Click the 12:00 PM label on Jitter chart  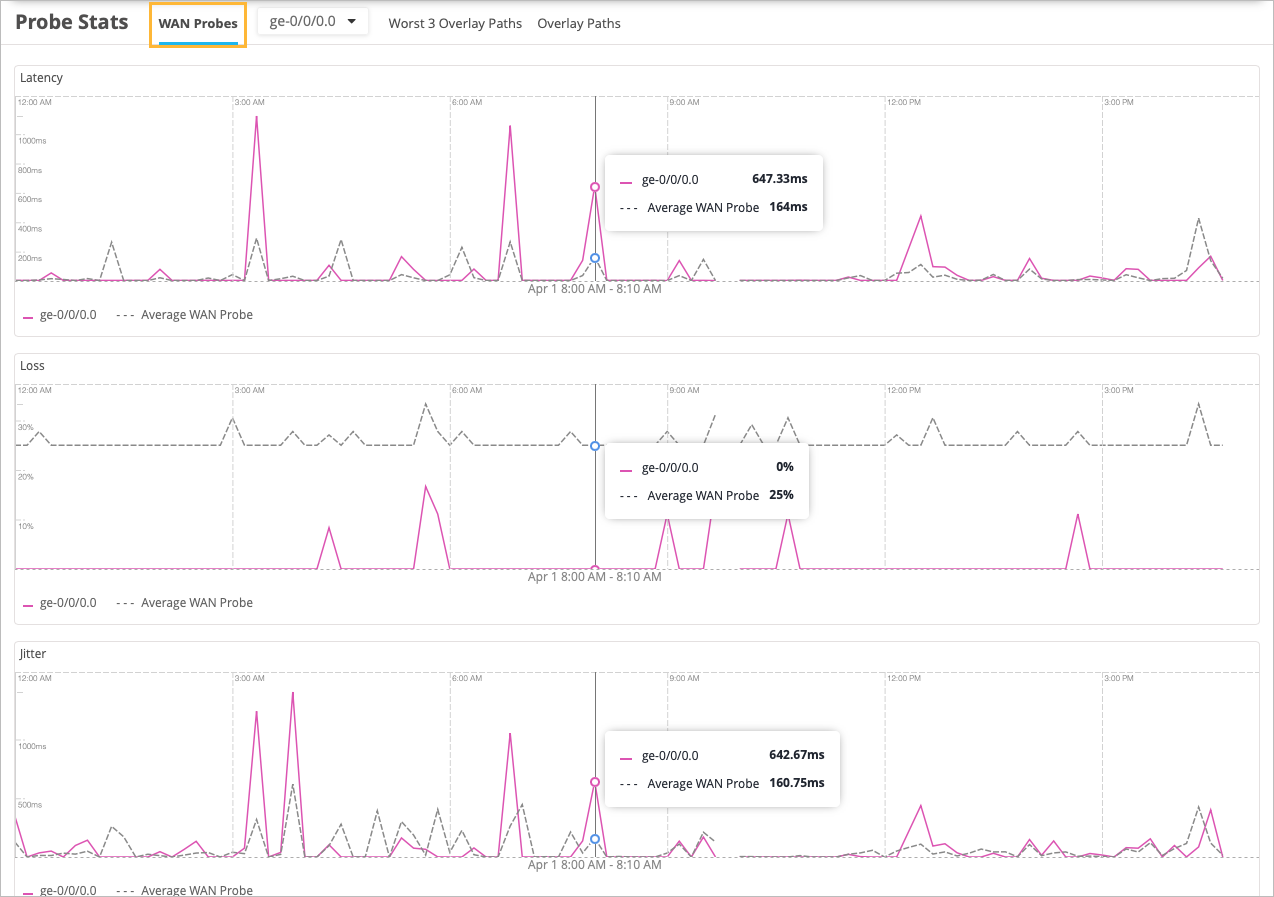coord(903,678)
